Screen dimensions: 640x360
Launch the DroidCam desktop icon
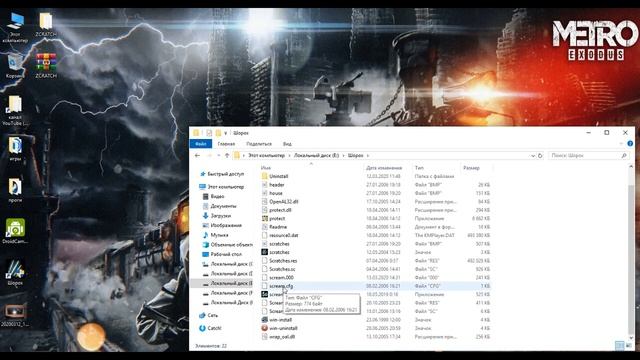(x=15, y=231)
